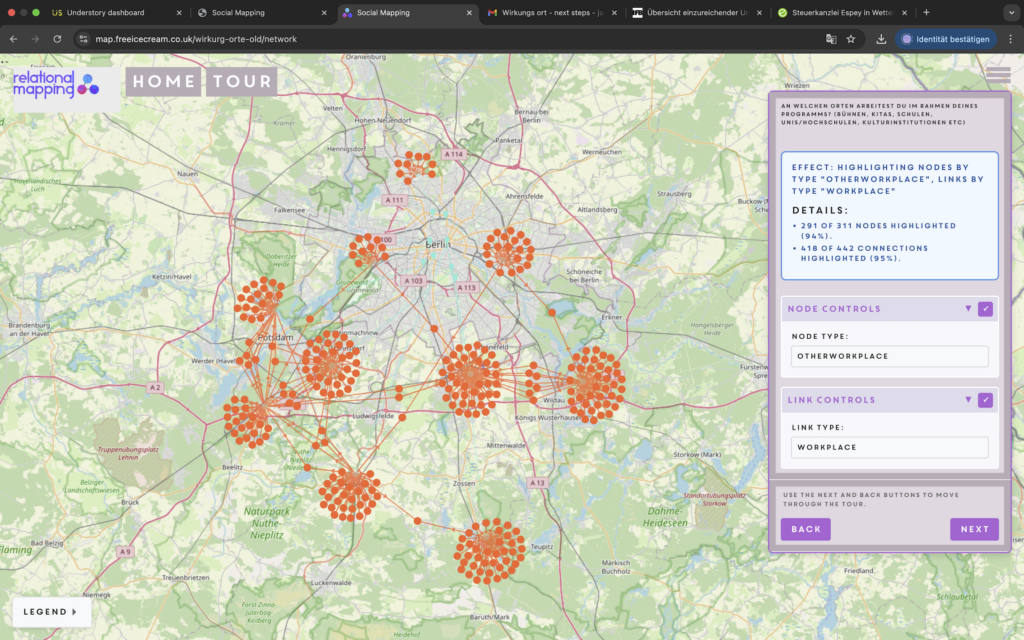Open a new browser tab
Screen dimensions: 1024x640
926,13
